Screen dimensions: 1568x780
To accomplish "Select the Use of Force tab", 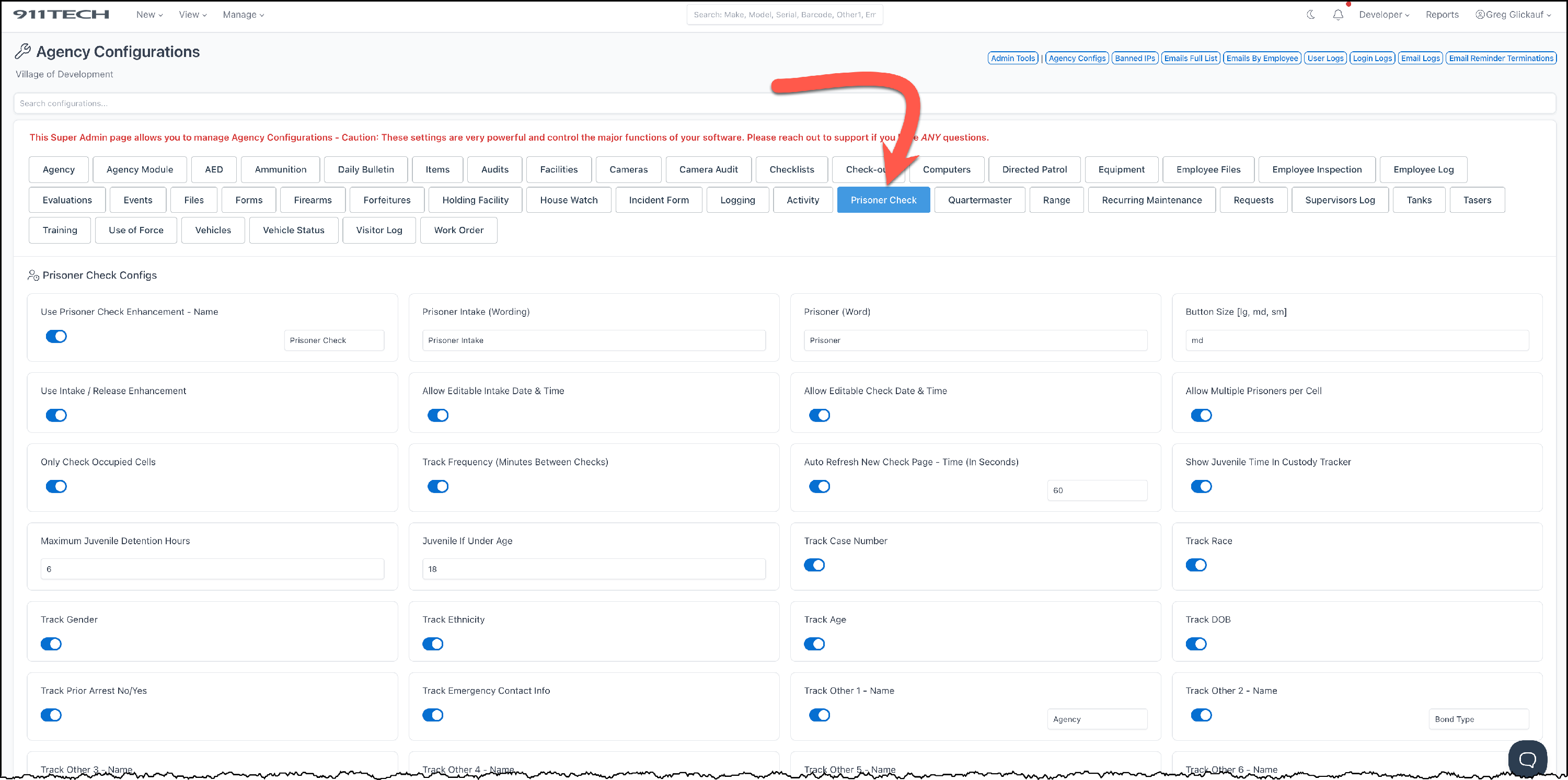I will (x=136, y=230).
